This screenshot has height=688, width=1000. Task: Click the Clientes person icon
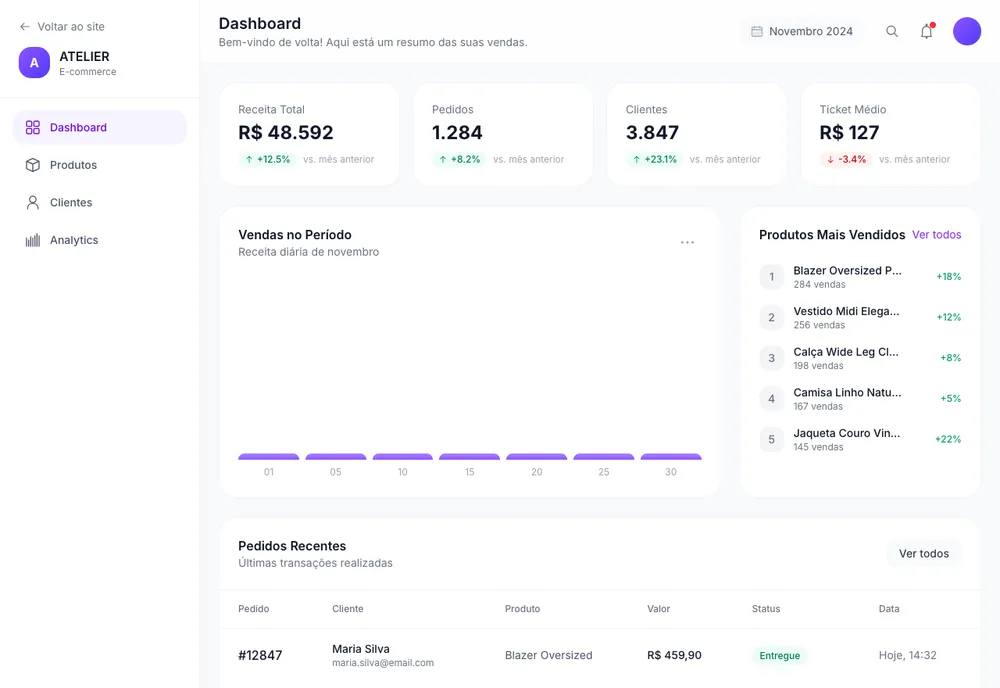point(33,203)
